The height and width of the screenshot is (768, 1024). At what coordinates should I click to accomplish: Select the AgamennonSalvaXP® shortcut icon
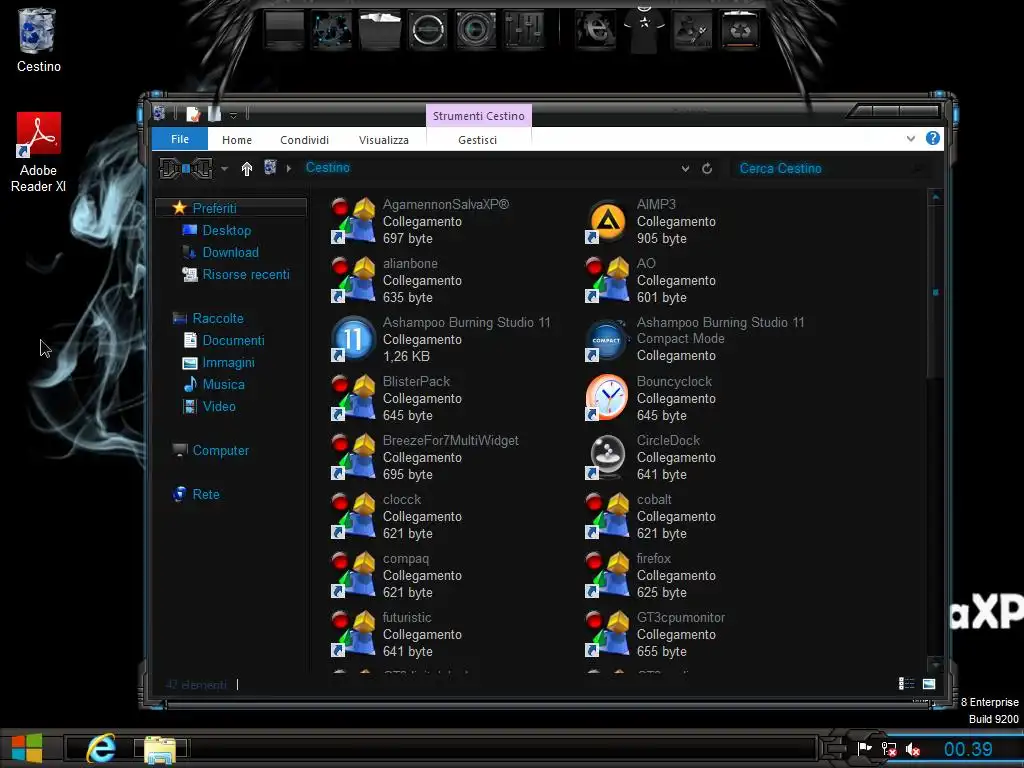pos(353,221)
